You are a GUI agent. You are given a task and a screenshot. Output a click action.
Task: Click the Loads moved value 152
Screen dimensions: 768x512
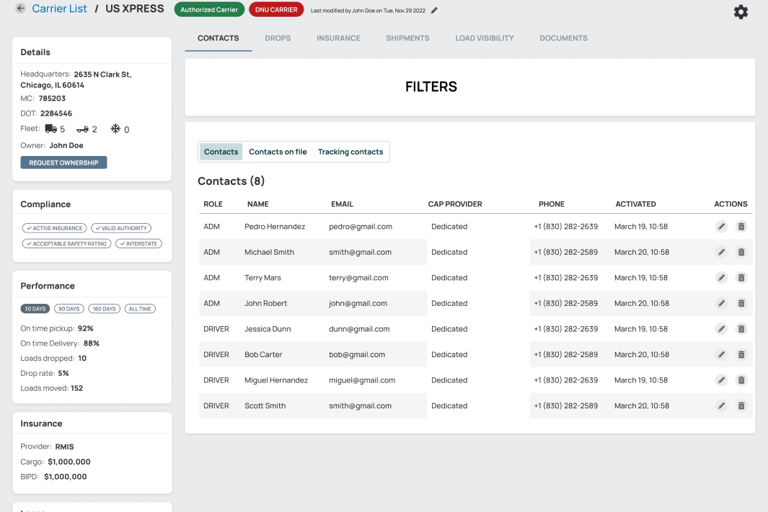point(77,388)
